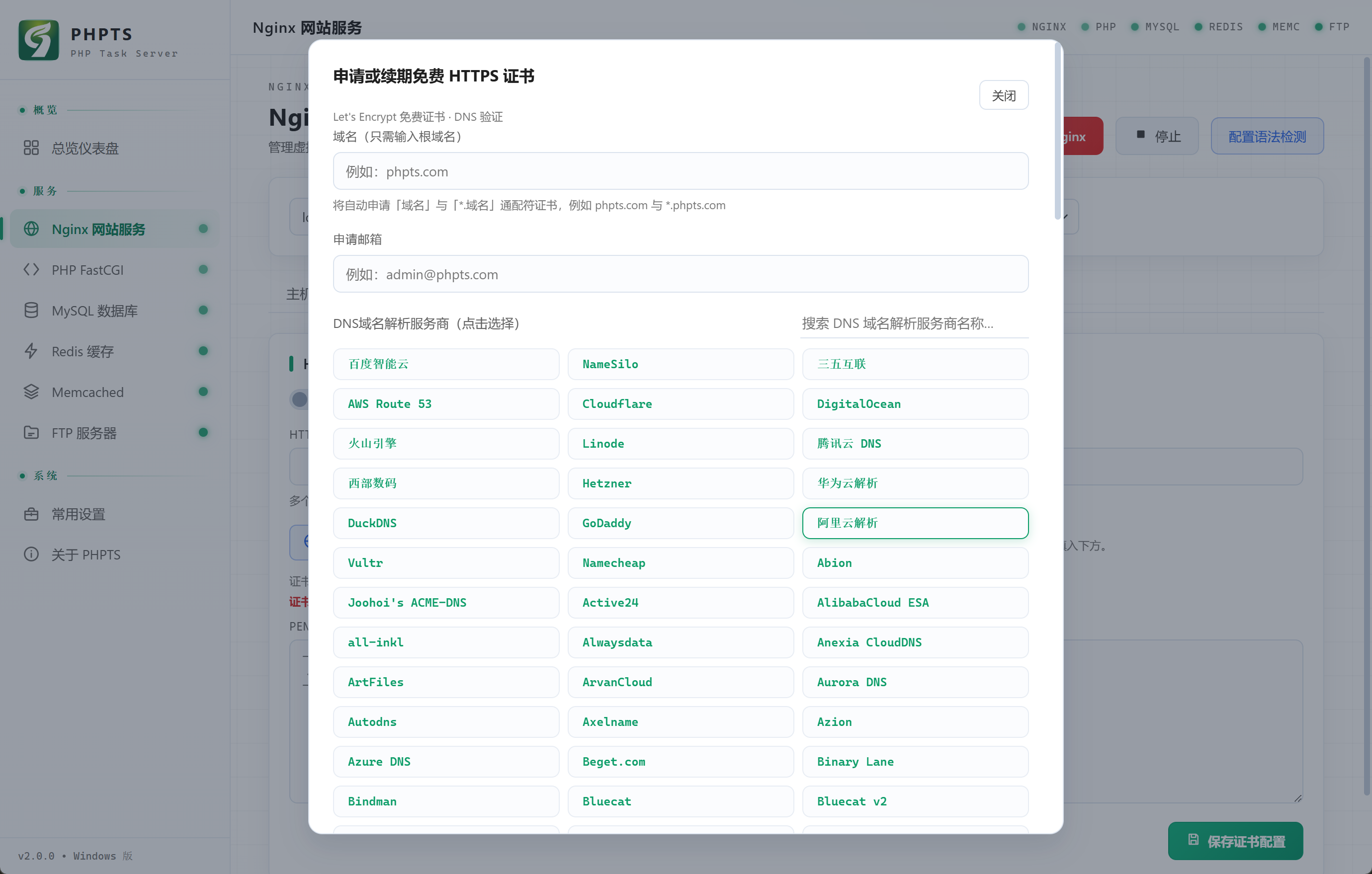Select DuckDNS provider

[x=446, y=523]
